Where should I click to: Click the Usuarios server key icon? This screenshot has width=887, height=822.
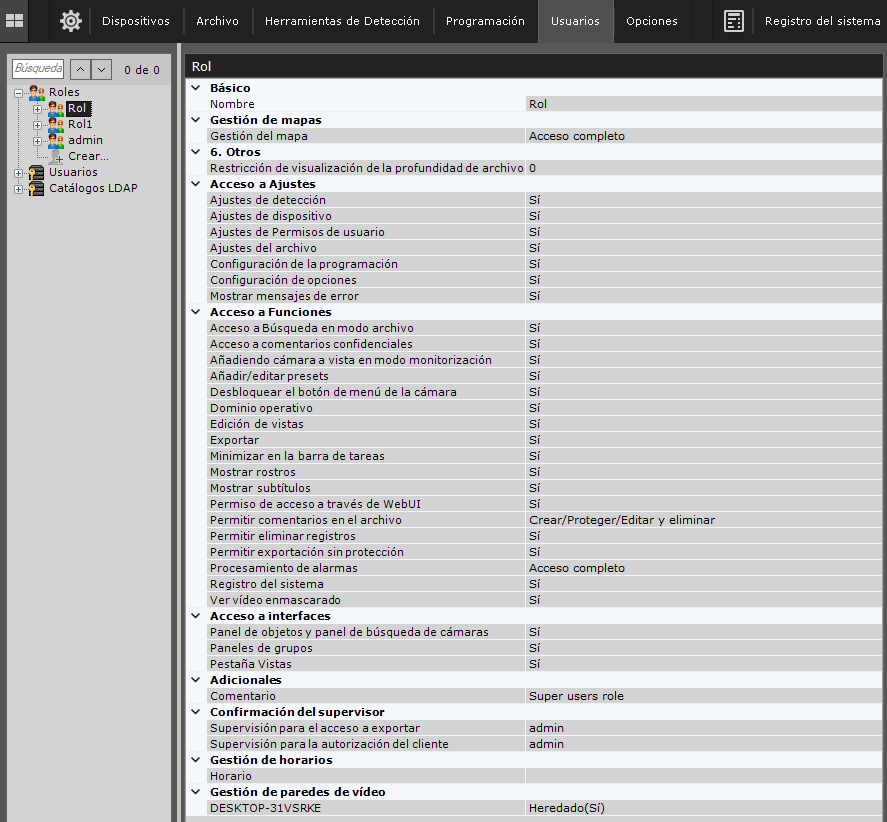tap(37, 172)
